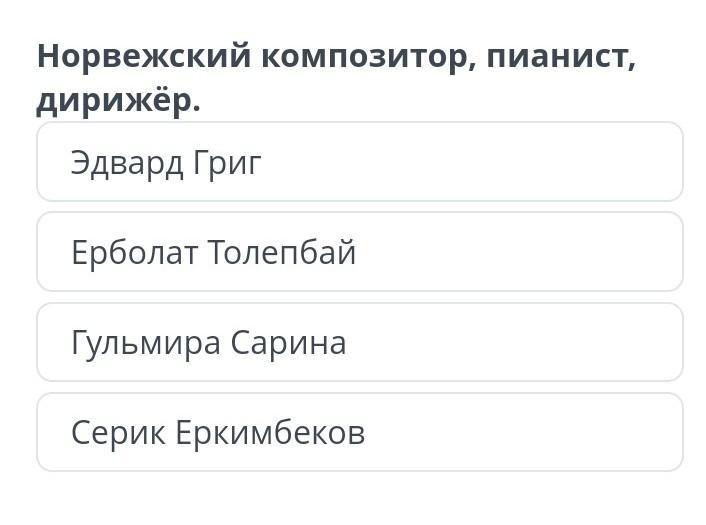
Task: Select the answer Эдвард Григ
Action: coord(359,162)
